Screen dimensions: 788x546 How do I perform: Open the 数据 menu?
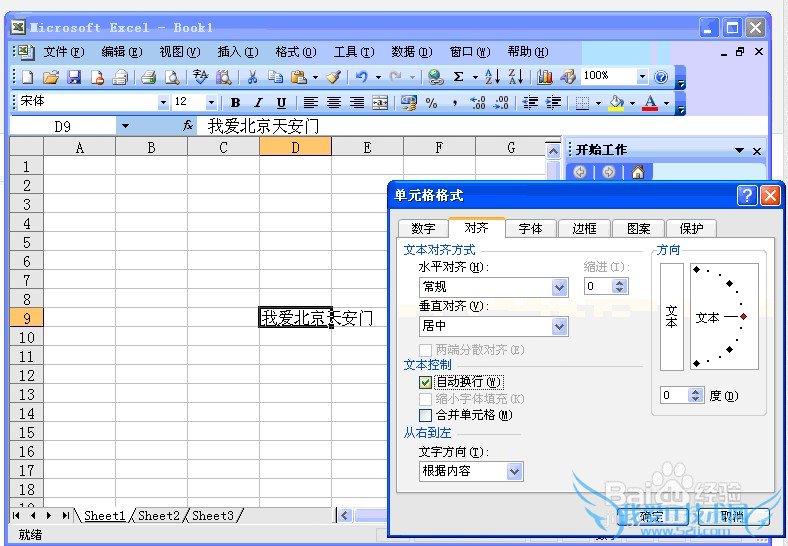pos(412,52)
